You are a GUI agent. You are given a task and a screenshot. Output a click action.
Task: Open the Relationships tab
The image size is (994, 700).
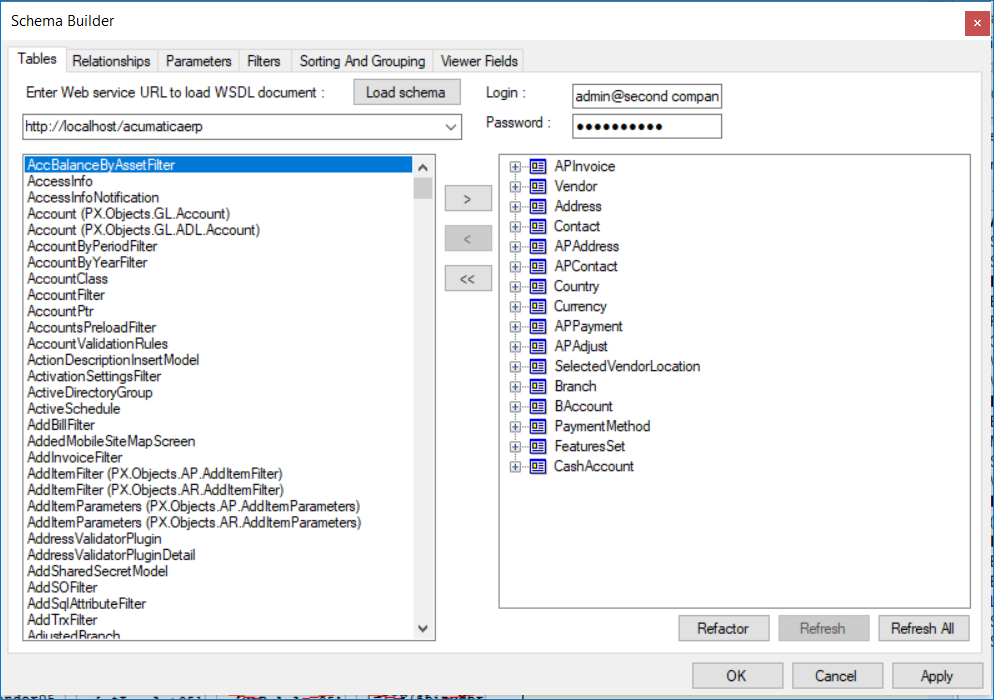click(x=112, y=61)
